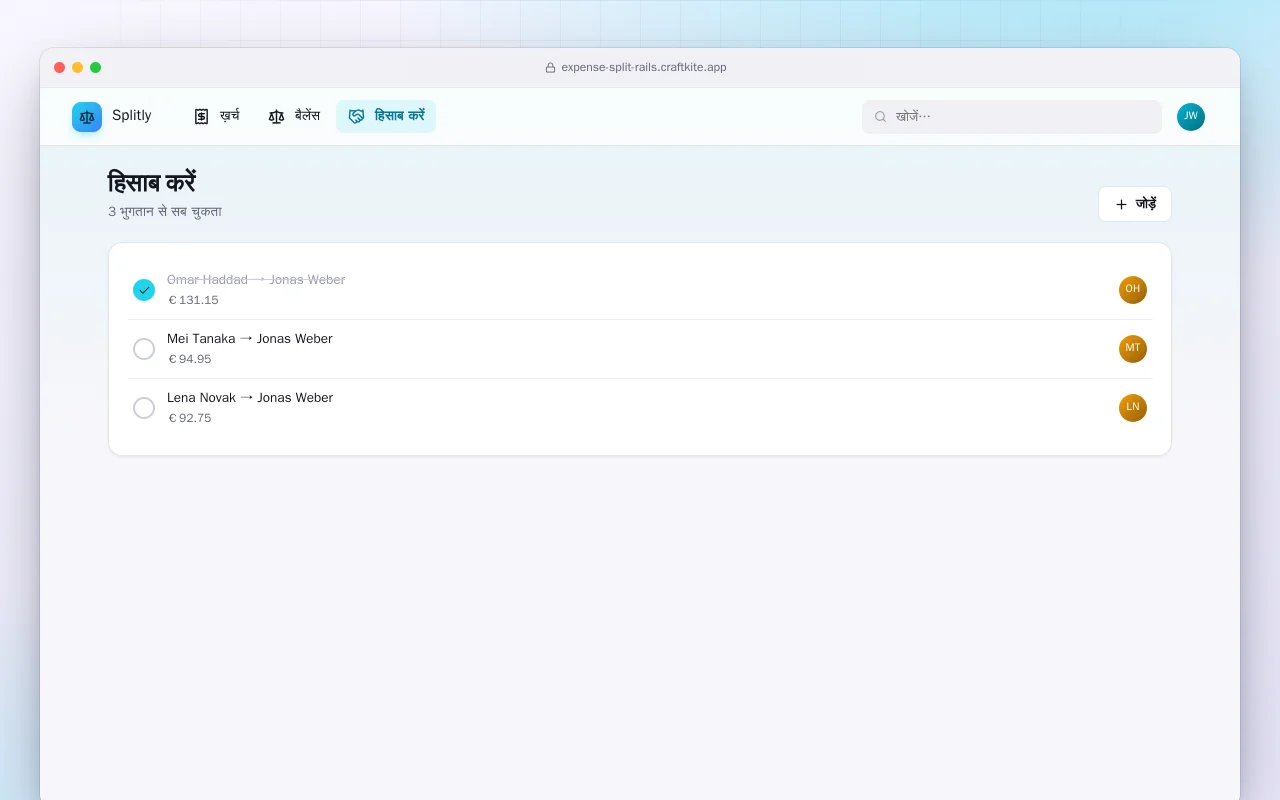Click the magnifier icon in search box
1280x800 pixels.
pyautogui.click(x=881, y=117)
